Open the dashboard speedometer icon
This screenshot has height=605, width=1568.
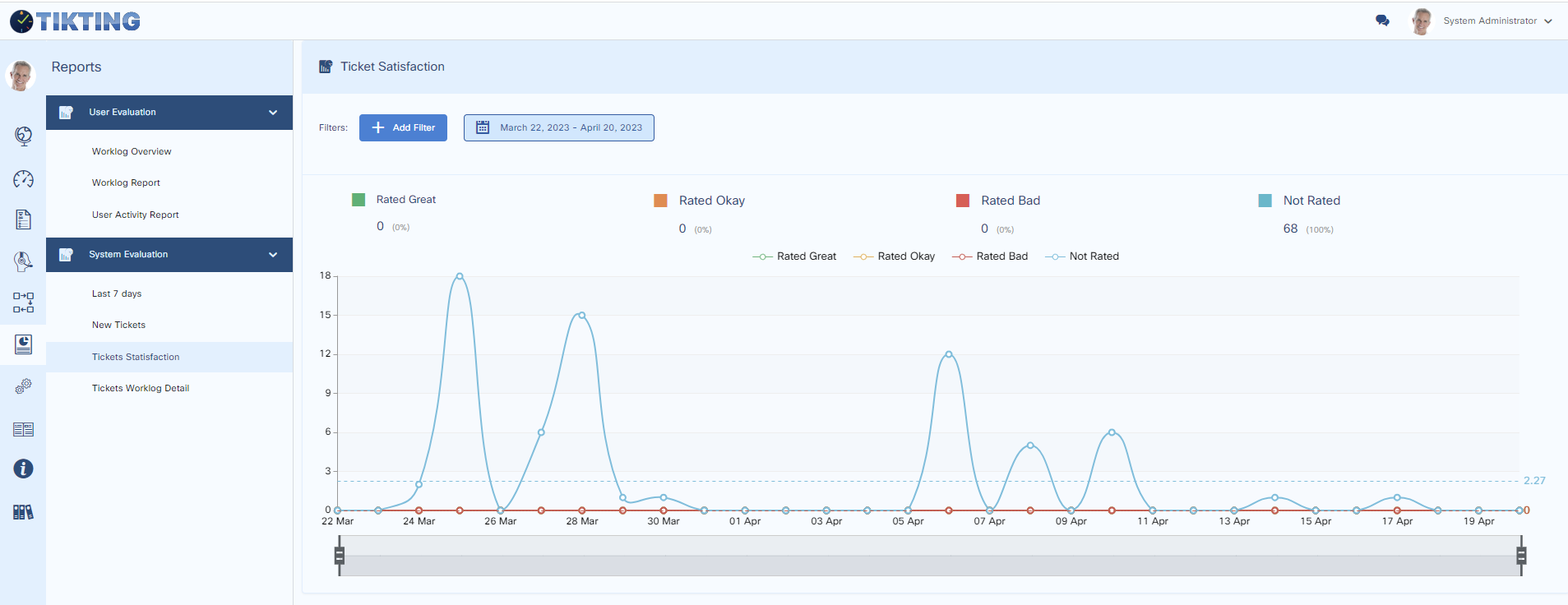pyautogui.click(x=23, y=179)
